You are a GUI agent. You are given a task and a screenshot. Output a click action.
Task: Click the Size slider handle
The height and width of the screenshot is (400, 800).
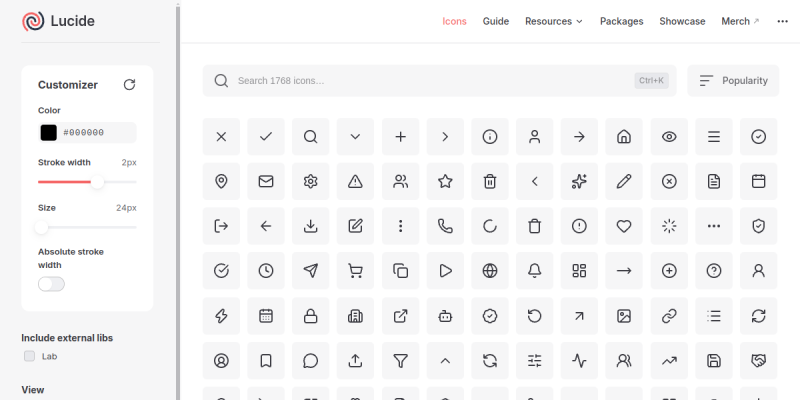(x=41, y=227)
